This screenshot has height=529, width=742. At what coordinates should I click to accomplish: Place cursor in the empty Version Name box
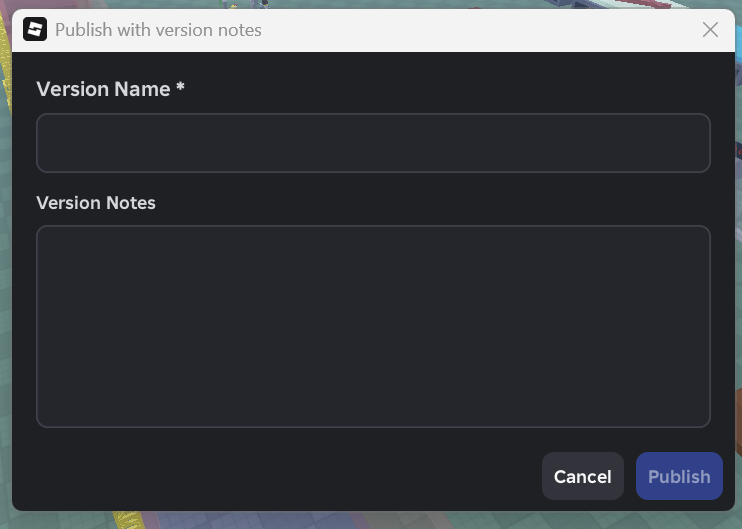click(373, 143)
